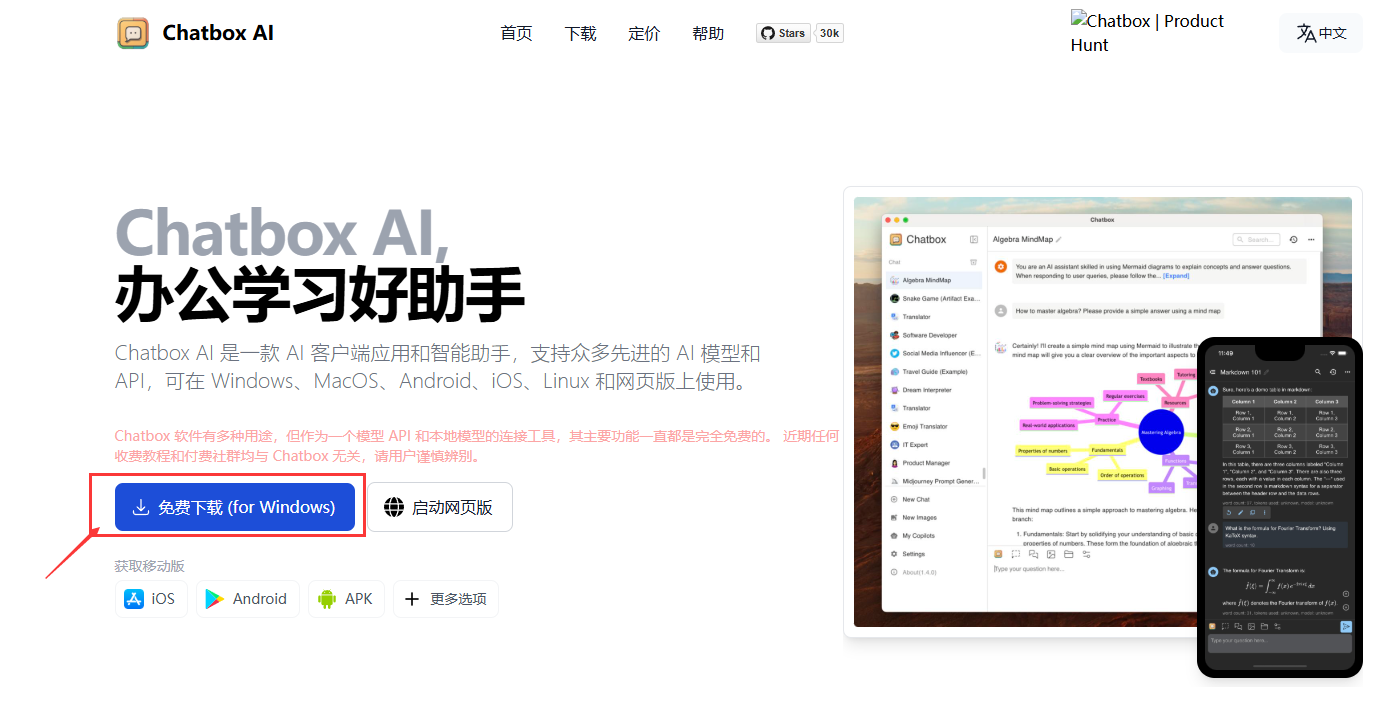Click three-dots menu in desktop preview header
Image resolution: width=1385 pixels, height=713 pixels.
point(1311,240)
